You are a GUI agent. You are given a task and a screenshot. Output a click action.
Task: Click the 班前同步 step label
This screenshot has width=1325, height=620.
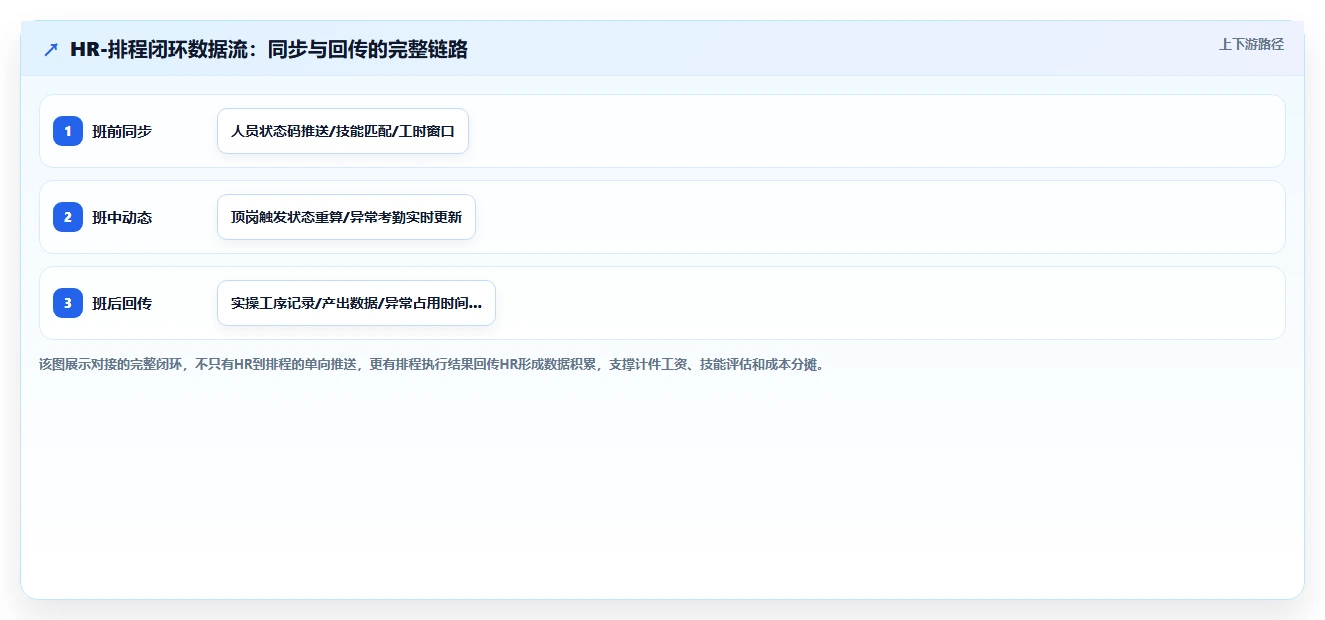[122, 131]
